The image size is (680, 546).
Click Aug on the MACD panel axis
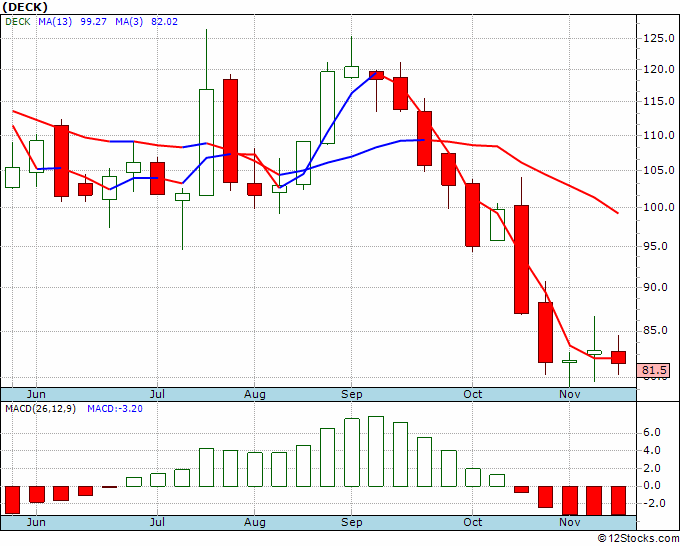coord(255,522)
